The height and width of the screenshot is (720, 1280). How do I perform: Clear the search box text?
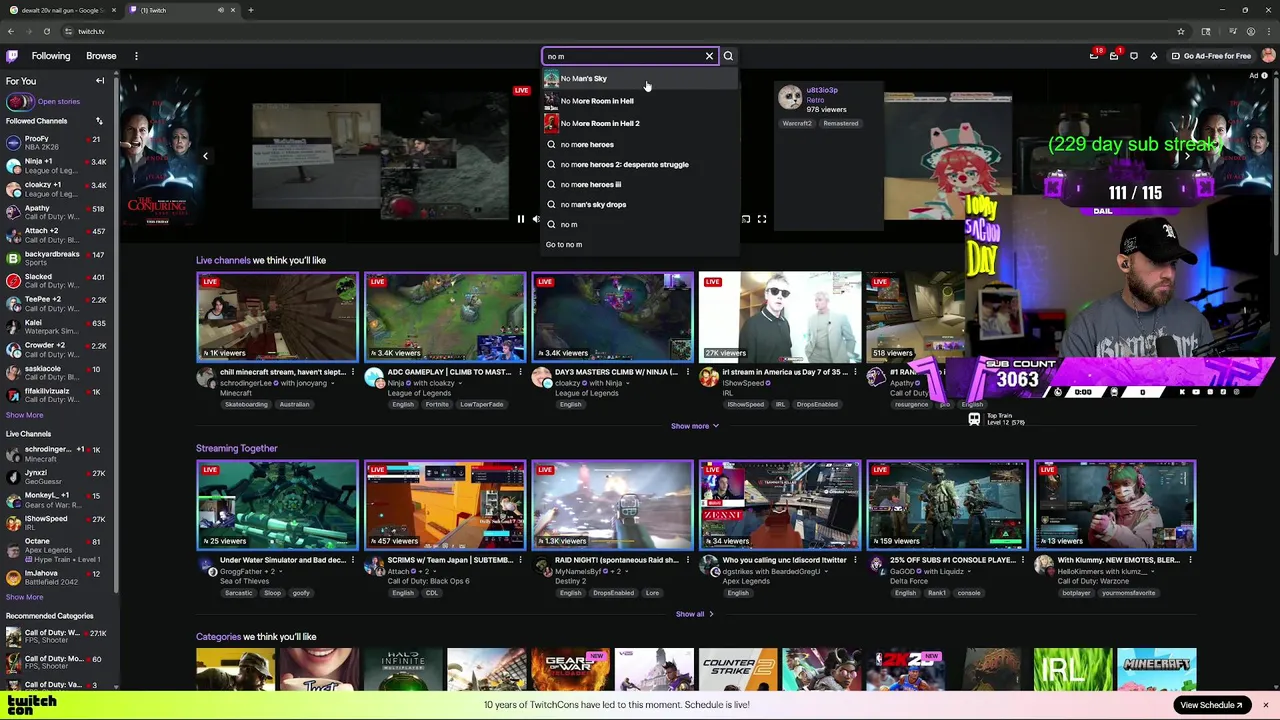[709, 56]
